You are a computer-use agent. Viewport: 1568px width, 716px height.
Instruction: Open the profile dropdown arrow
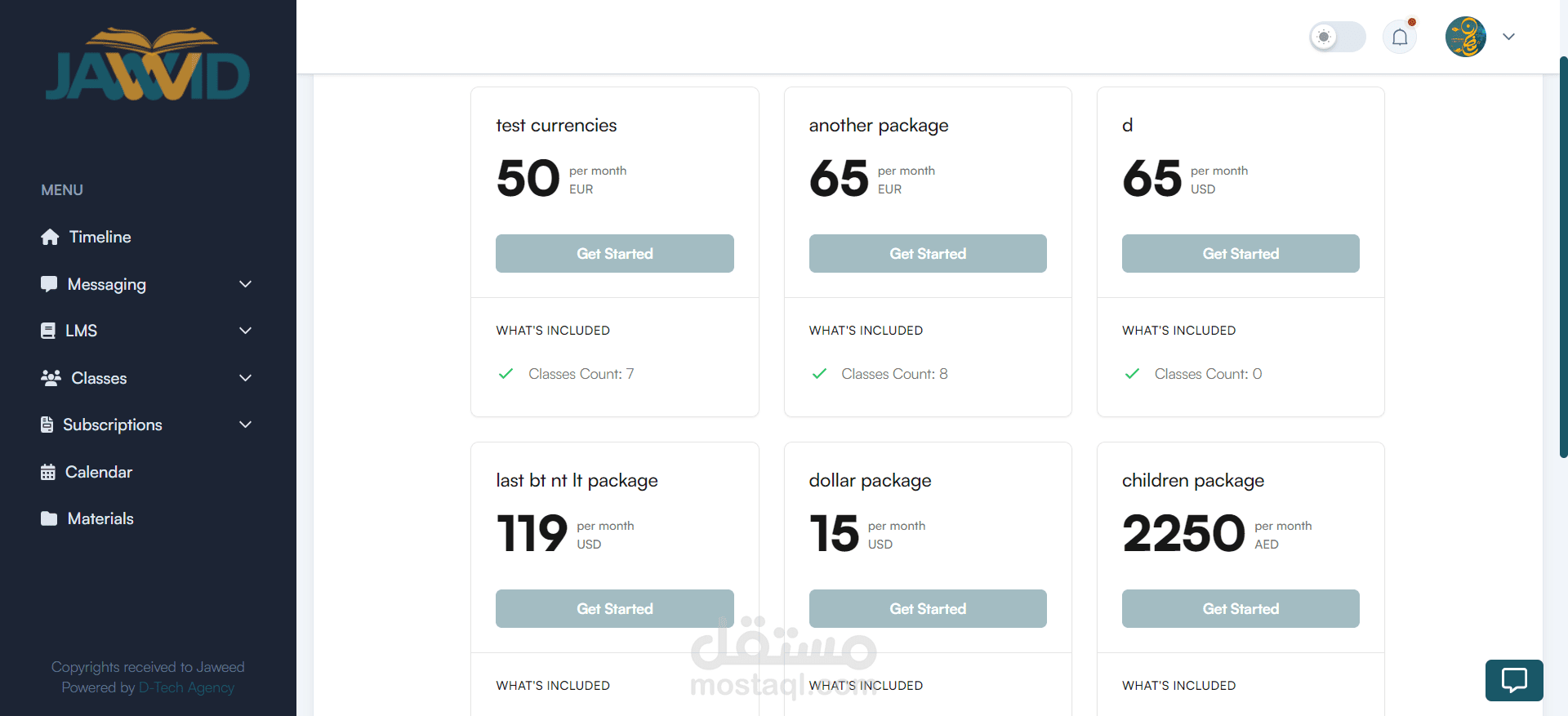(1508, 37)
